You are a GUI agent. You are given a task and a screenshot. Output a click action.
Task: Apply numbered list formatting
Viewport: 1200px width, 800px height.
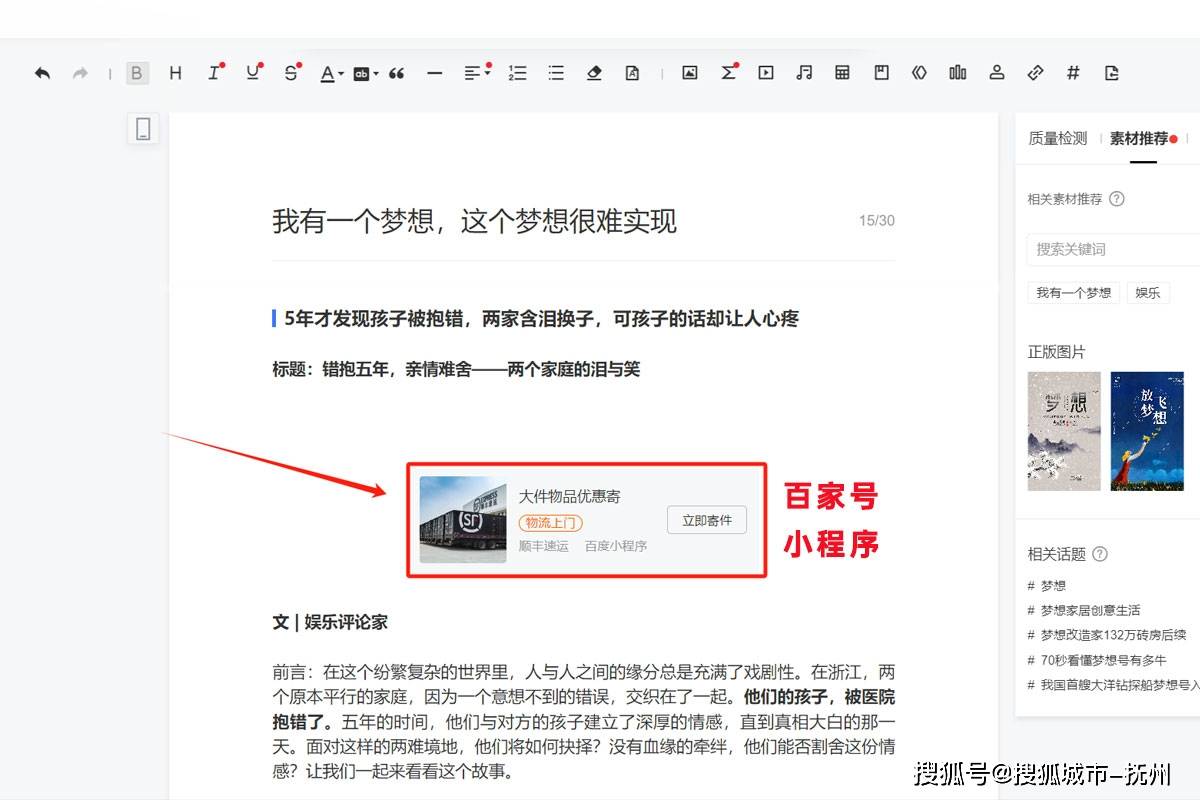[x=517, y=73]
